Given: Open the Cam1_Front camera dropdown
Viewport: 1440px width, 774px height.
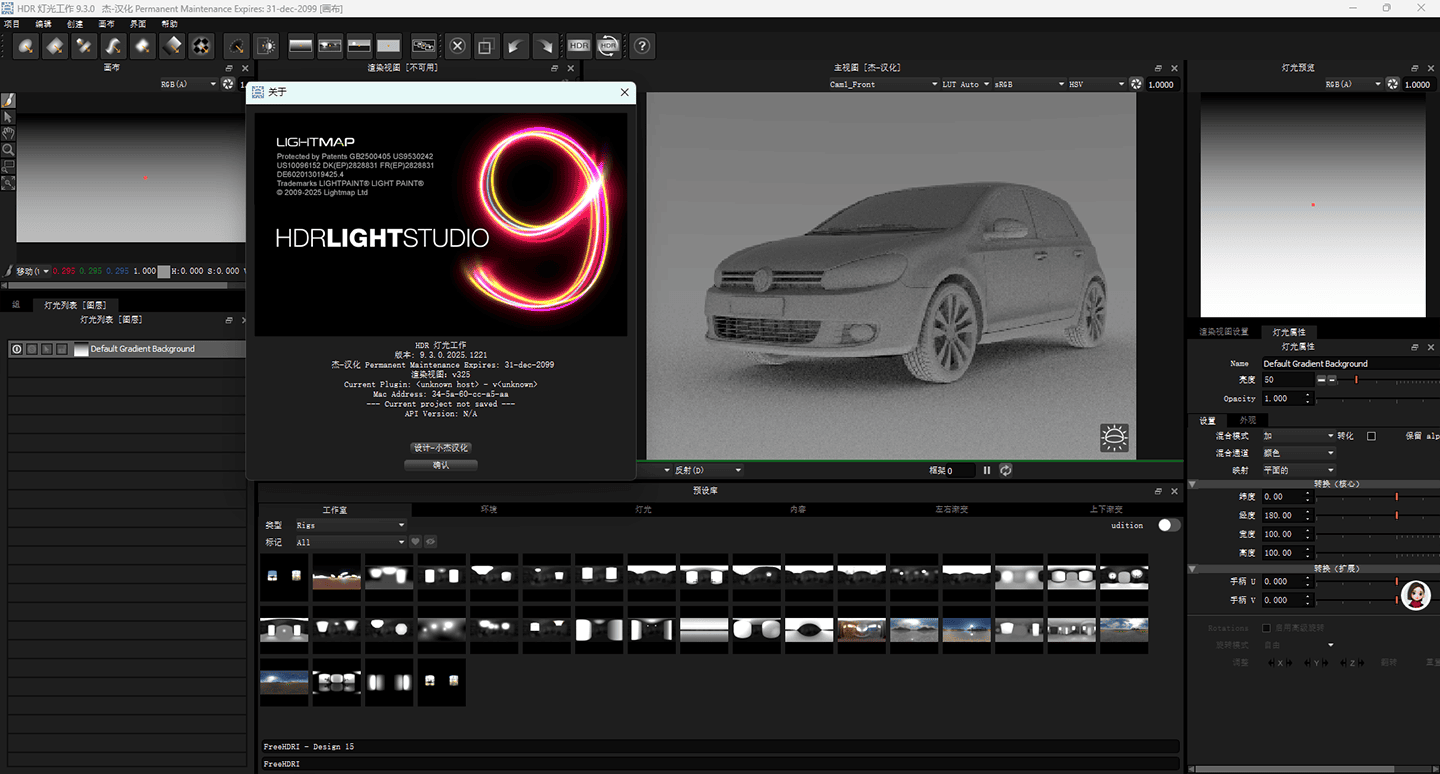Looking at the screenshot, I should coord(883,85).
